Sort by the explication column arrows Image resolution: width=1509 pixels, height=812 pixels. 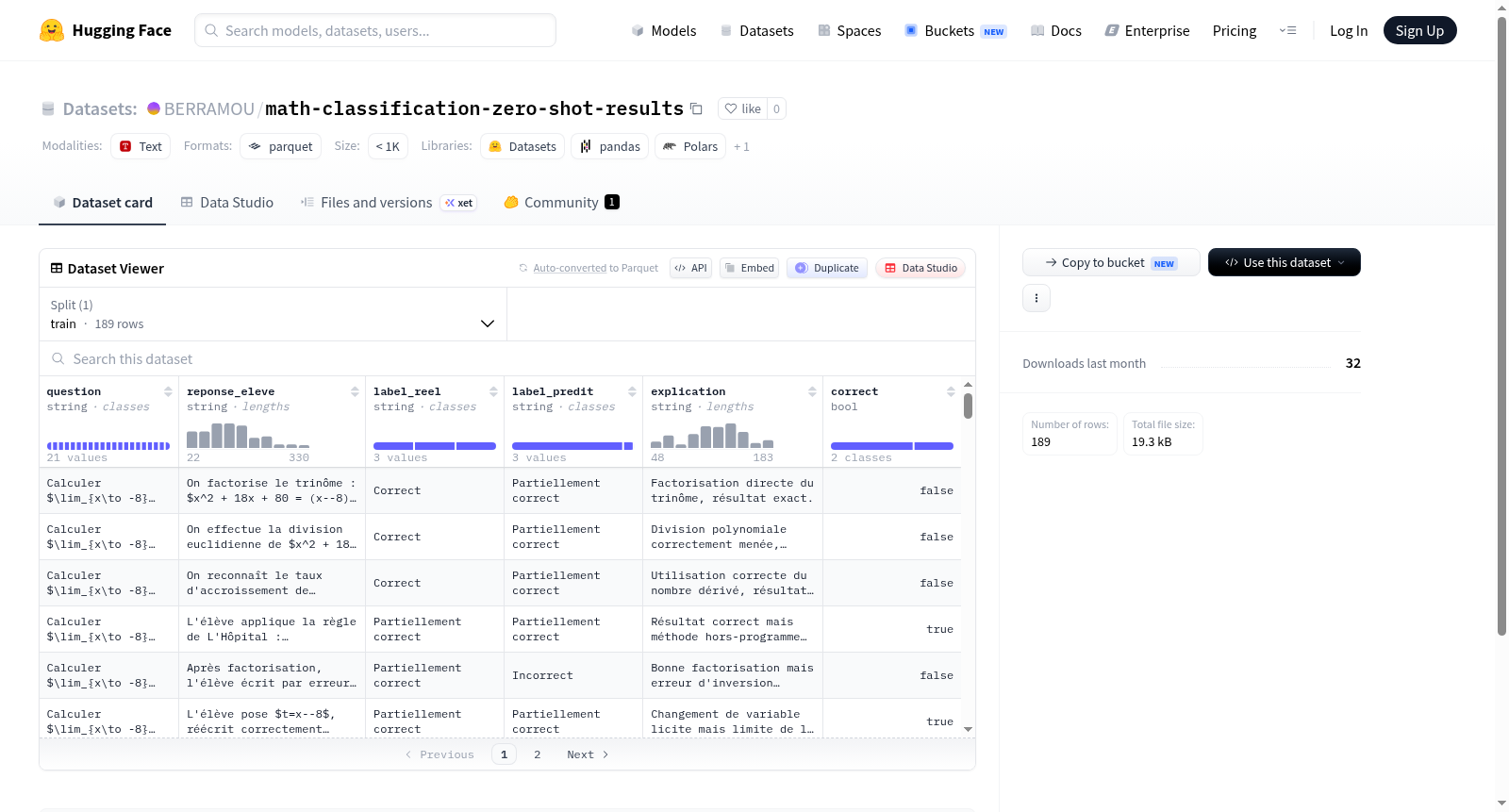(812, 391)
